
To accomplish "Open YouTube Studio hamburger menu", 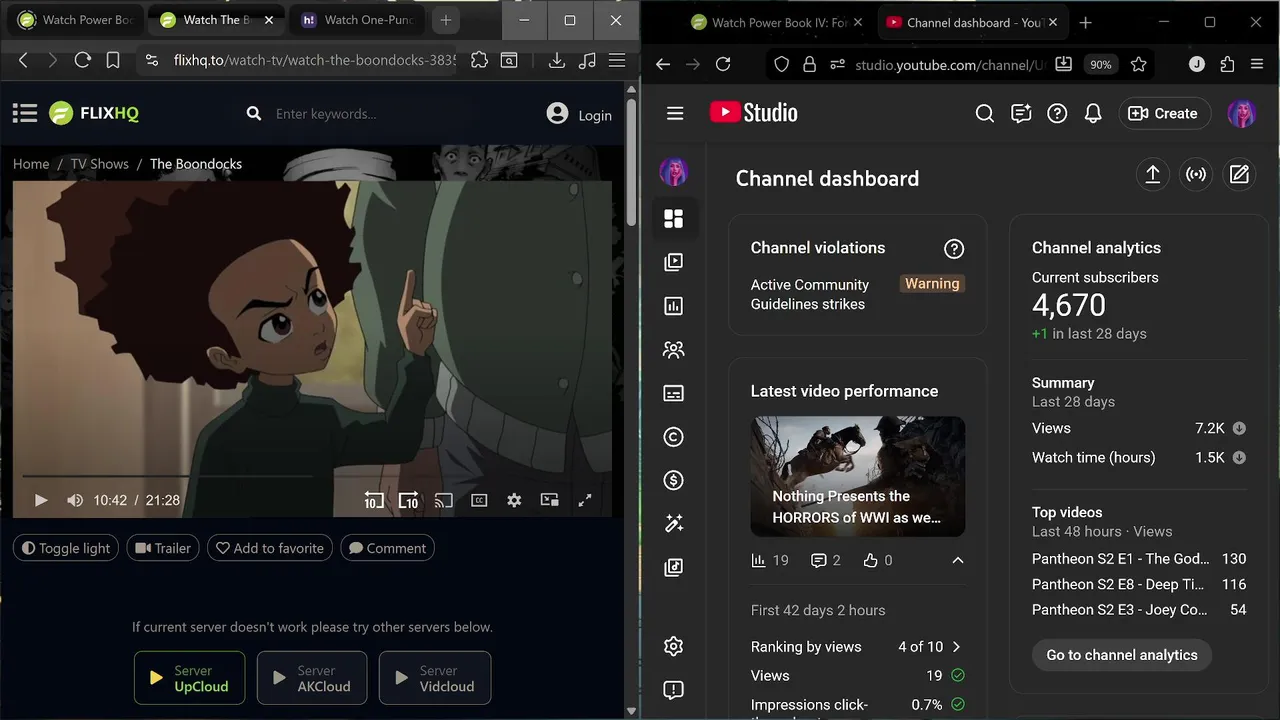I will click(x=675, y=114).
